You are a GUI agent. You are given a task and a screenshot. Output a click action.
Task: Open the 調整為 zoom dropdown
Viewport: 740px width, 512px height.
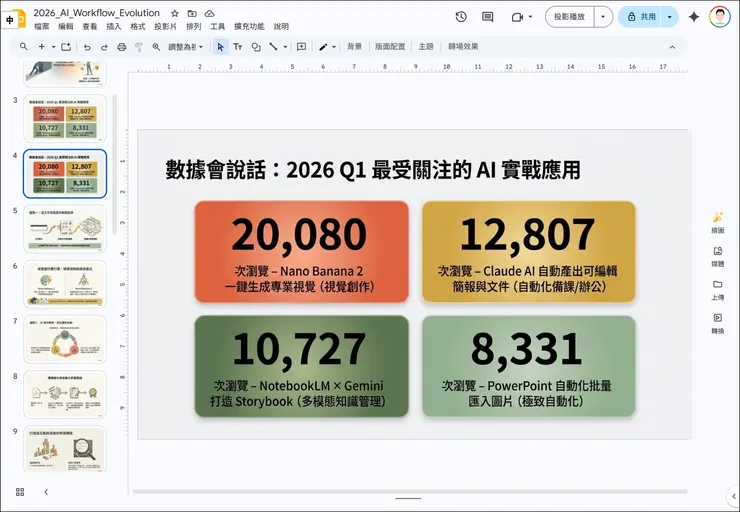(186, 47)
